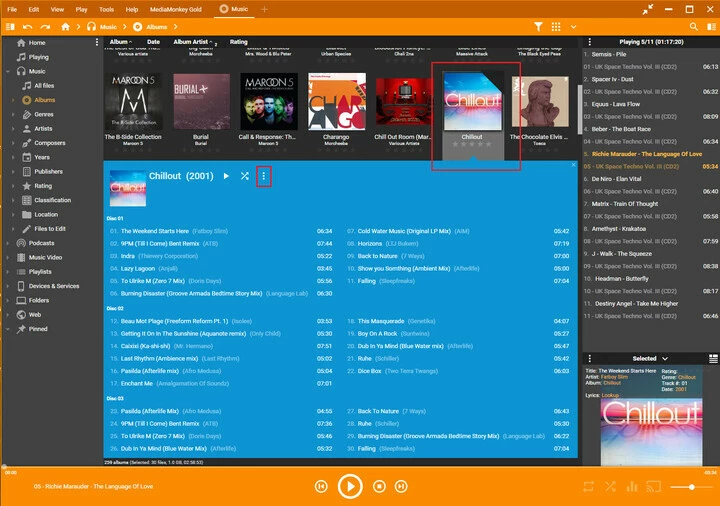Open the View menu

click(x=57, y=9)
